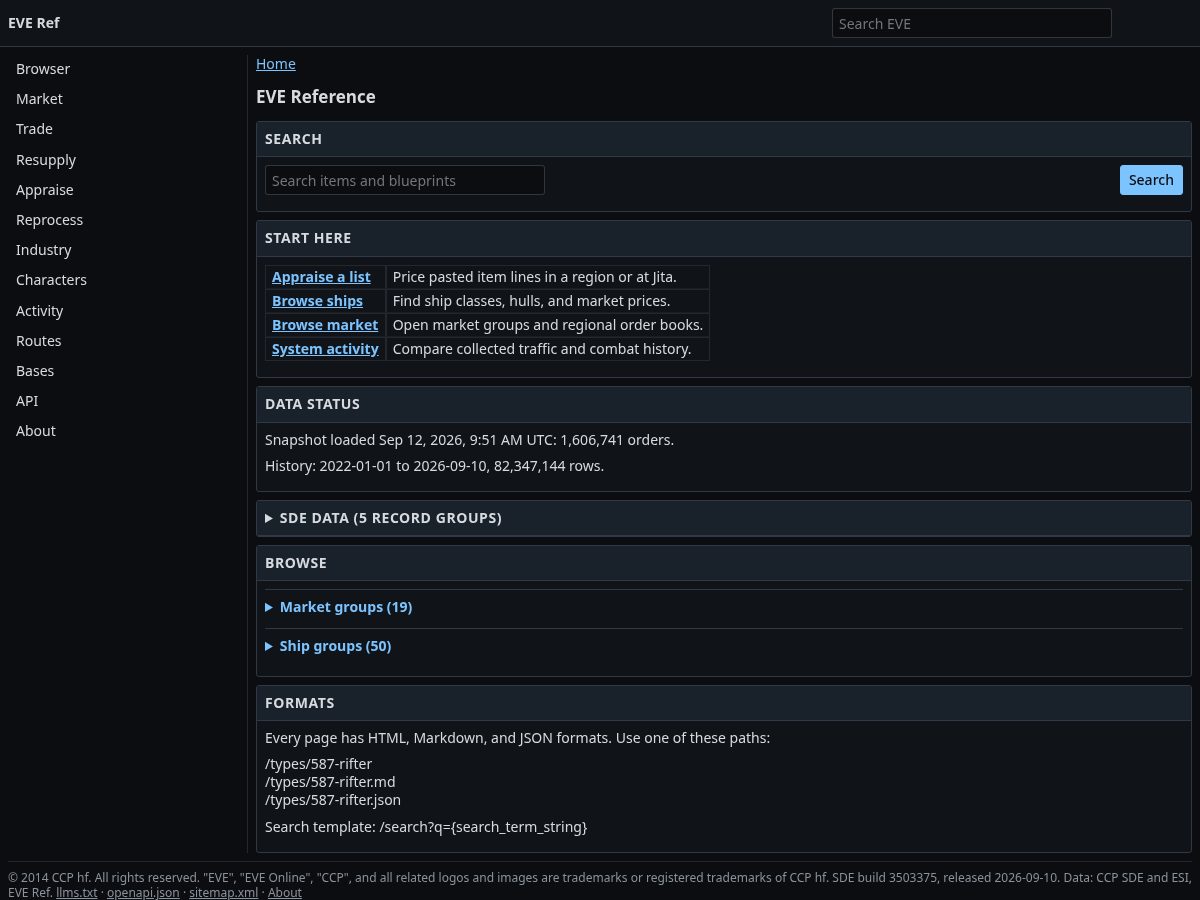This screenshot has width=1200, height=900.
Task: Click the EVE Ref site title
Action: pos(34,23)
